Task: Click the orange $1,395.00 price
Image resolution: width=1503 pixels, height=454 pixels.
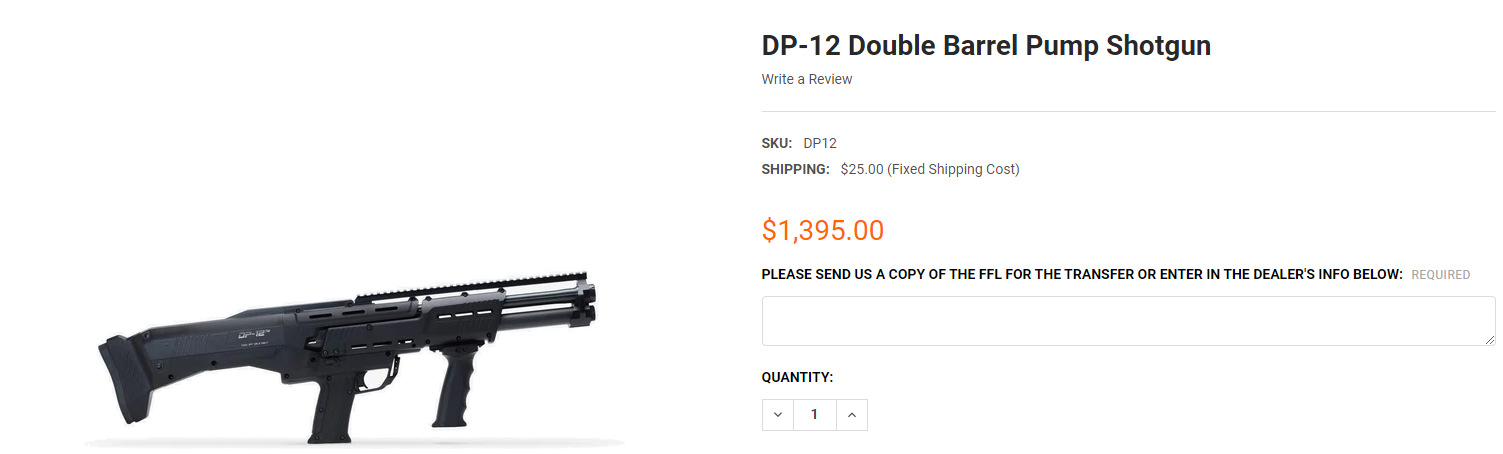Action: [823, 230]
